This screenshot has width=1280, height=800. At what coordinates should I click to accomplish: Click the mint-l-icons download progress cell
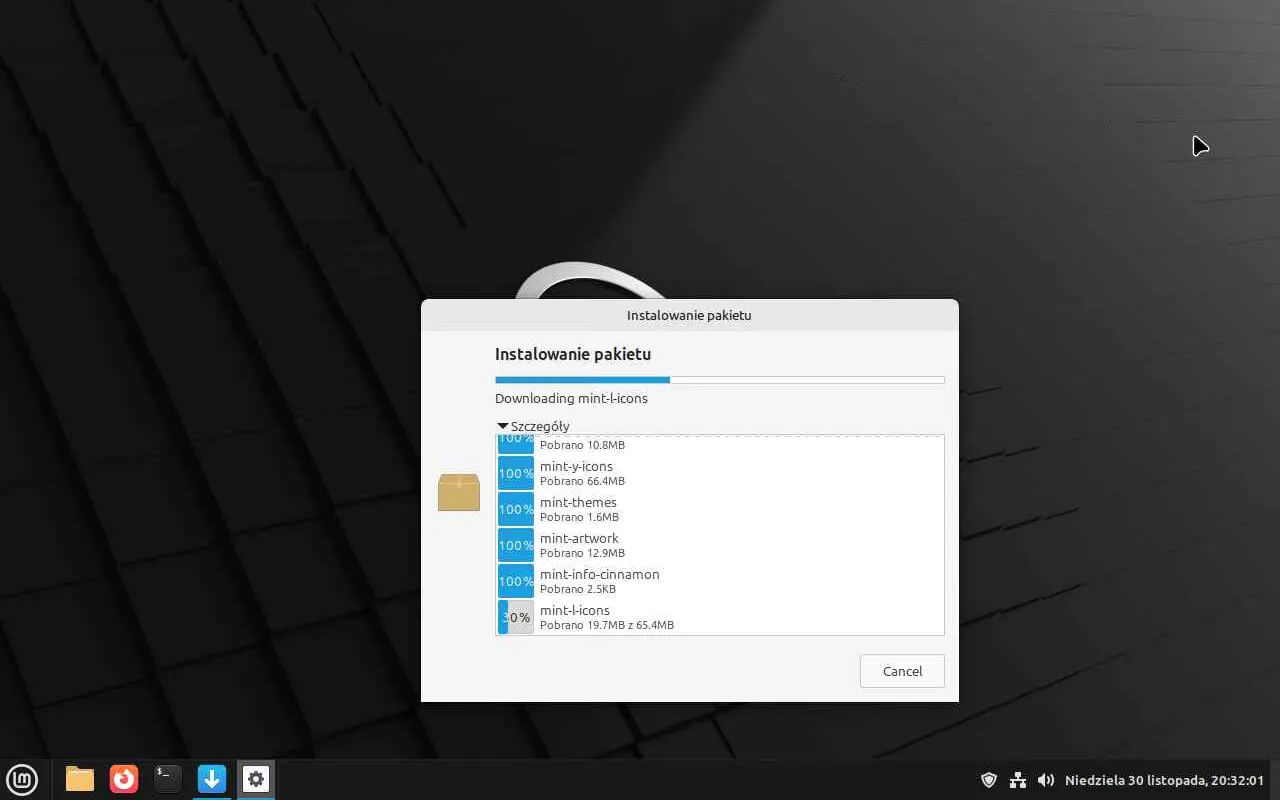[x=516, y=617]
